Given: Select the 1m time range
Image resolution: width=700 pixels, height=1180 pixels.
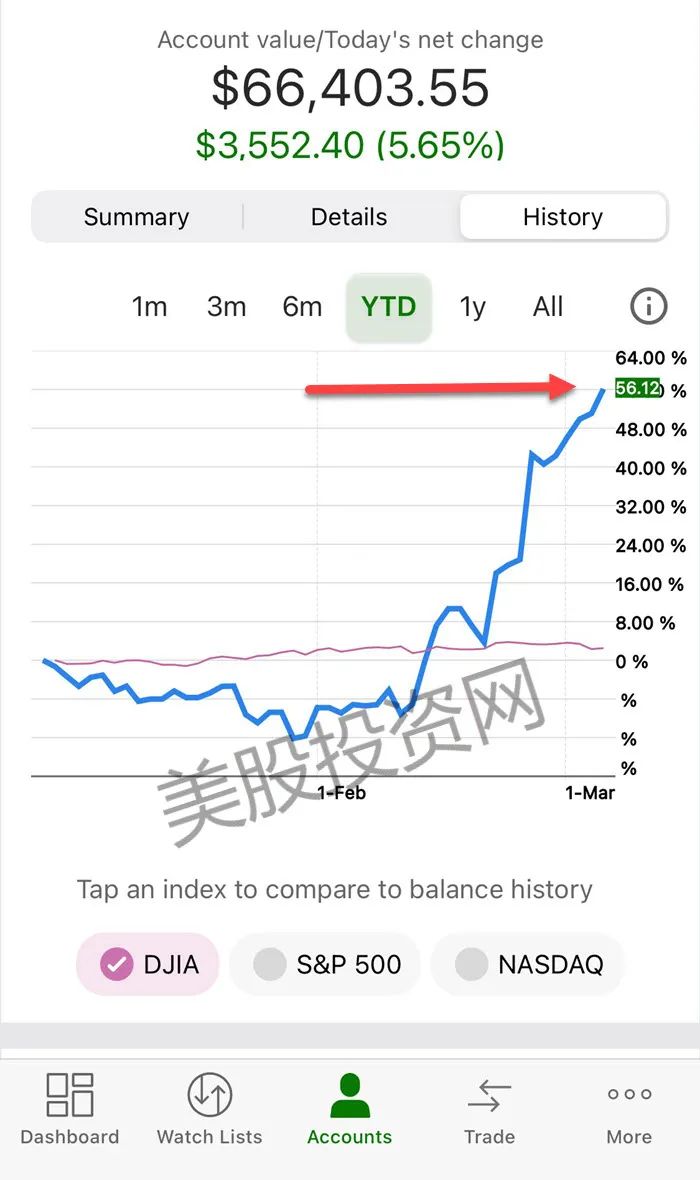Looking at the screenshot, I should tap(149, 307).
